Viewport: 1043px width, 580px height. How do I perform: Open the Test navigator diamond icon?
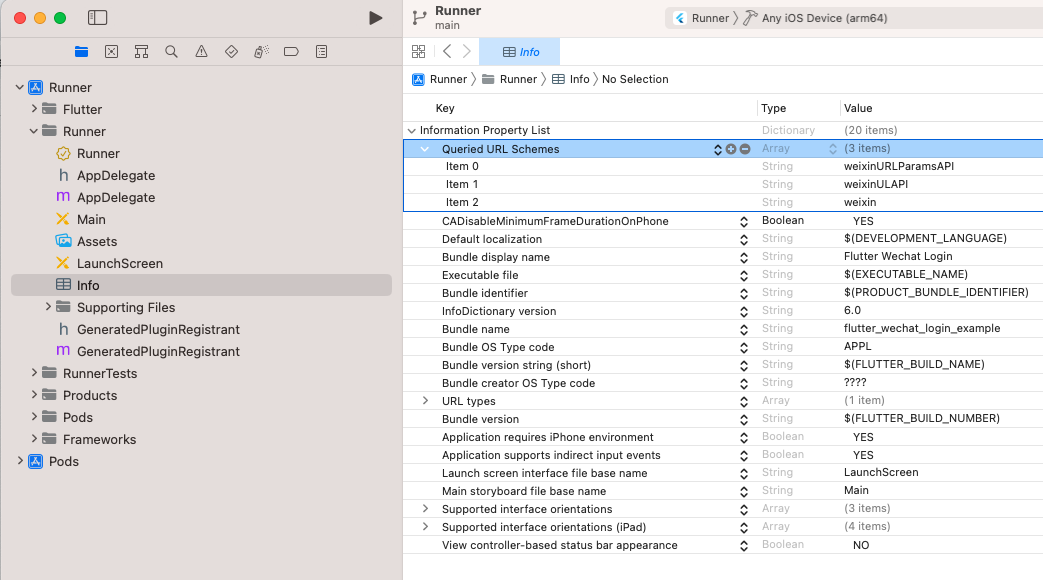231,51
